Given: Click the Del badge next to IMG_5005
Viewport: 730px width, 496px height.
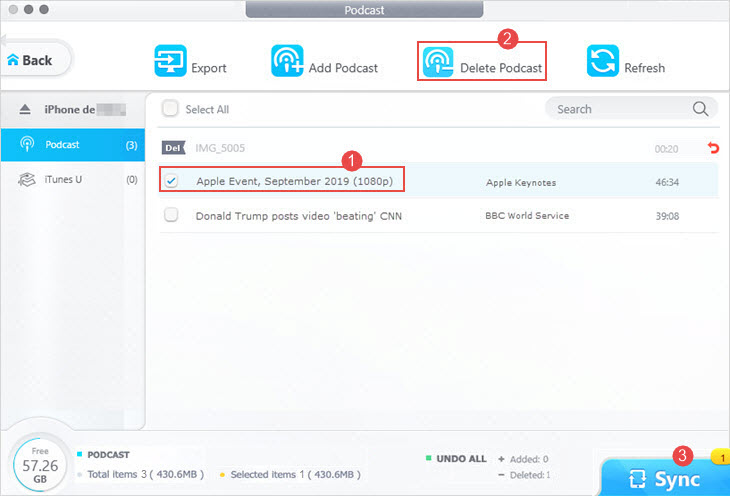Looking at the screenshot, I should (x=173, y=148).
